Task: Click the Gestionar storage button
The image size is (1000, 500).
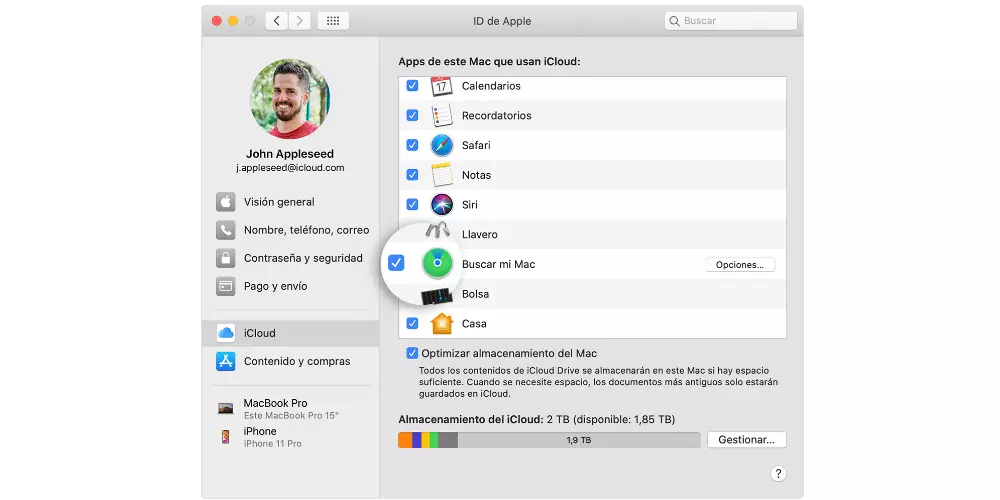Action: [746, 440]
